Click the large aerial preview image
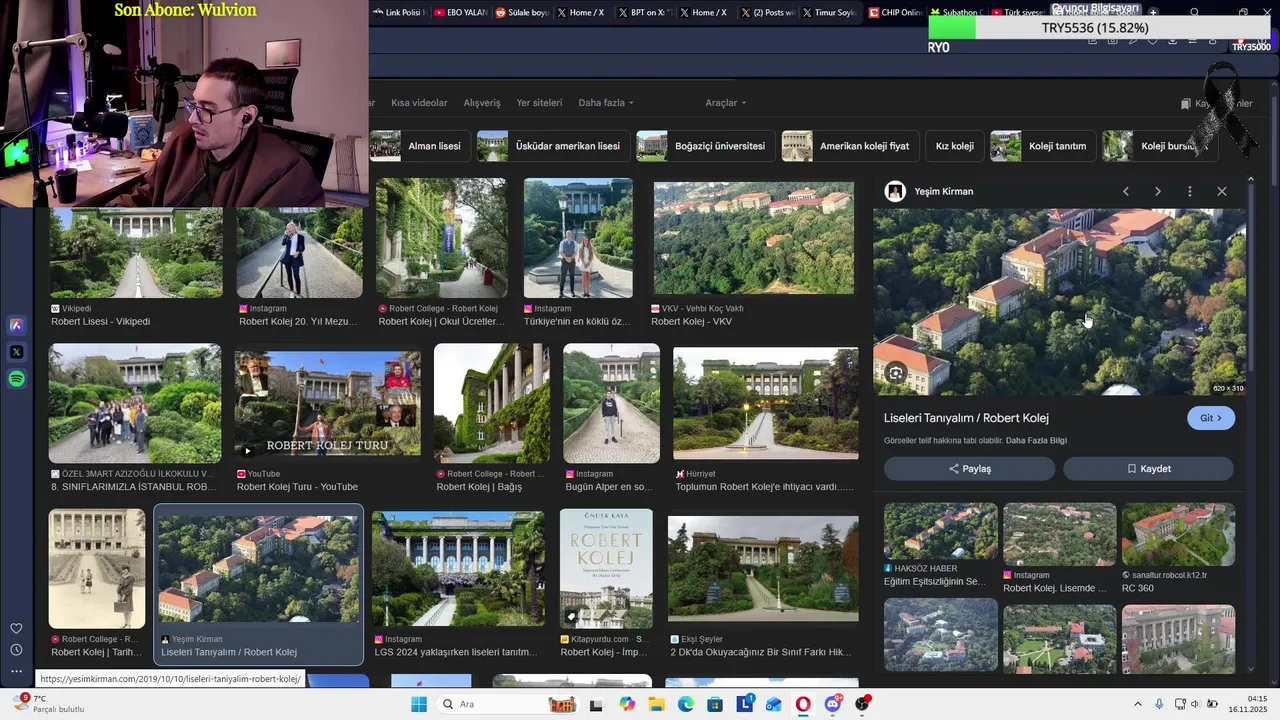 click(x=1059, y=302)
